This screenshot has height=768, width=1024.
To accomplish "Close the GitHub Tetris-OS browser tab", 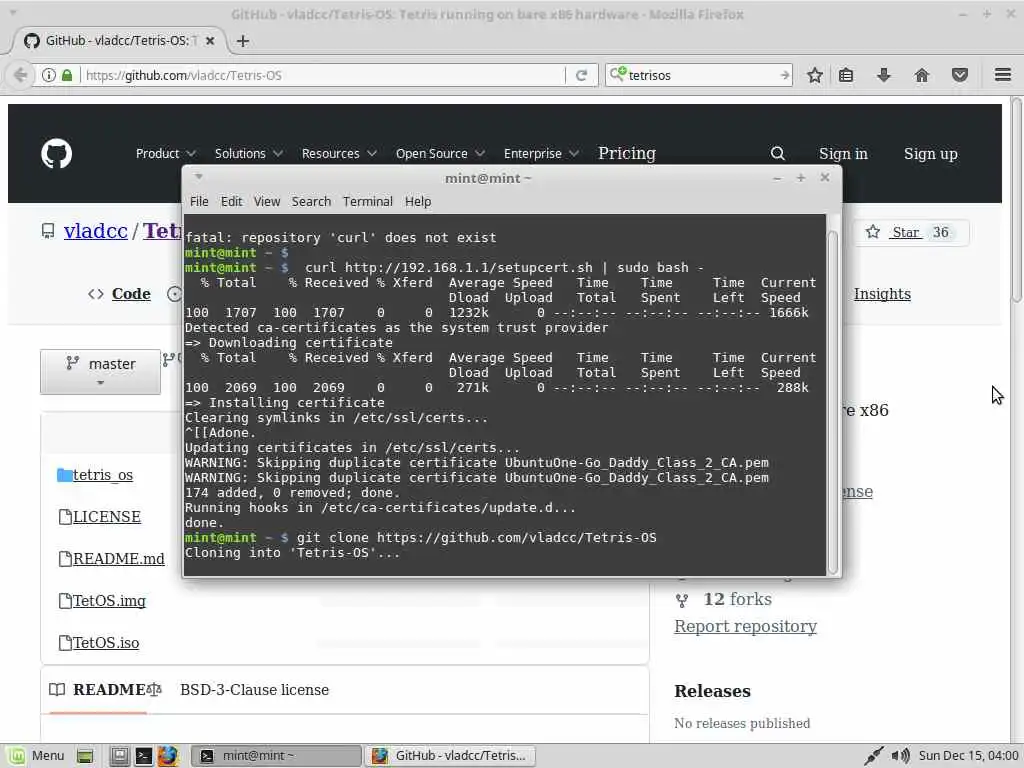I will [210, 40].
